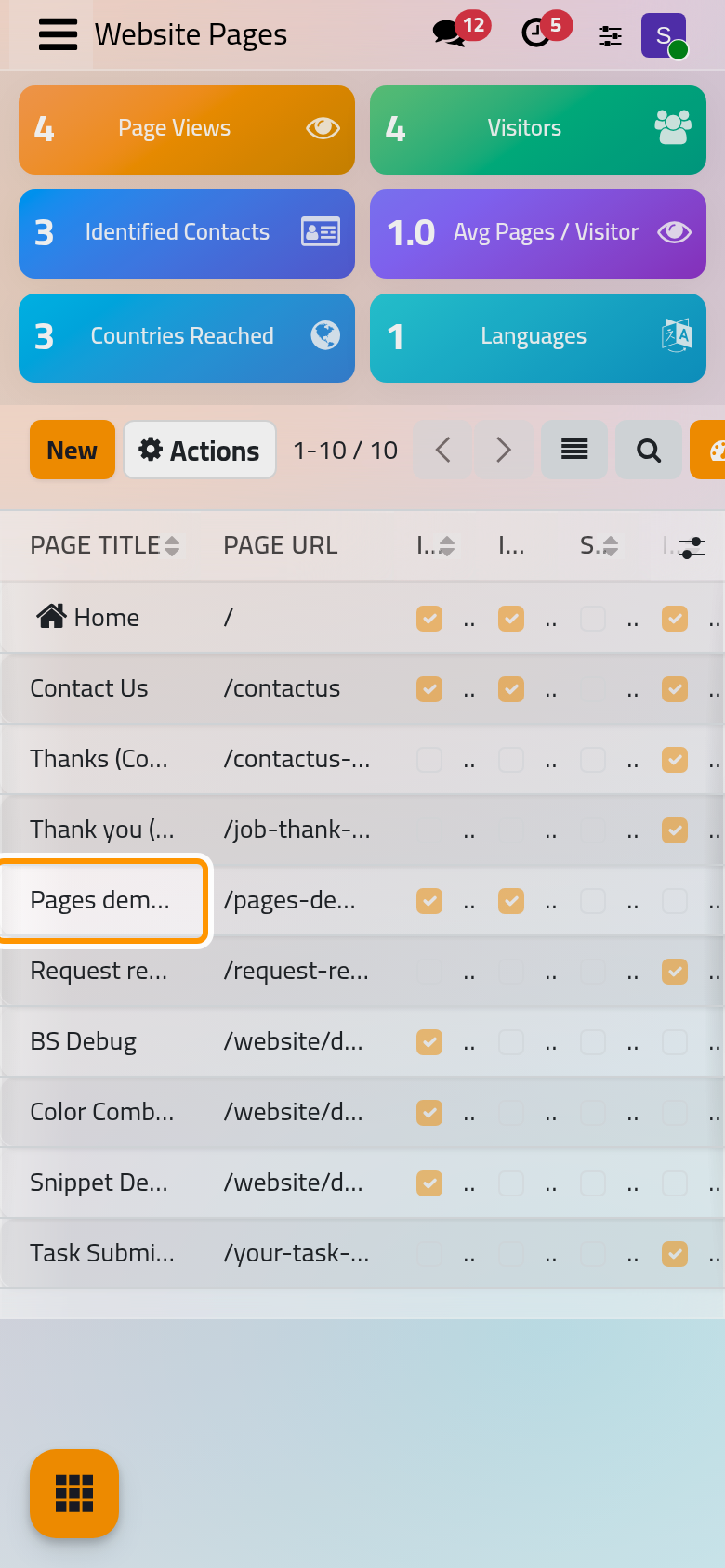Click the globe icon on Countries Reached

coord(325,335)
